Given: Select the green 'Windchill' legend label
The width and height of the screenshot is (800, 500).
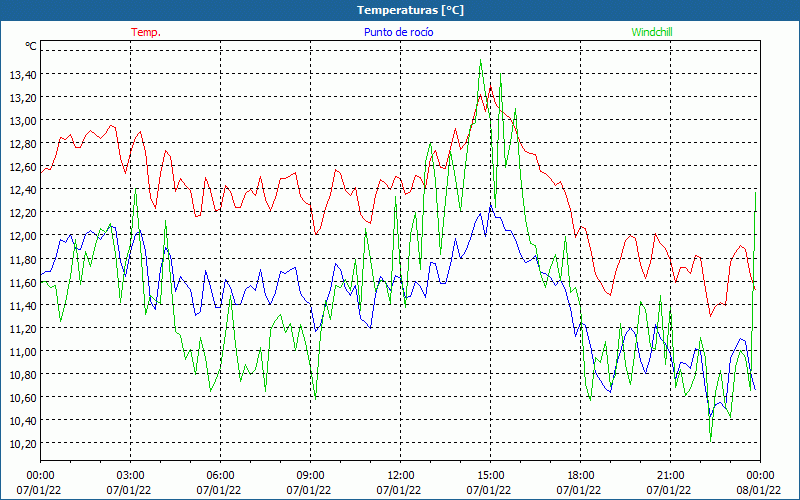Looking at the screenshot, I should pos(652,32).
